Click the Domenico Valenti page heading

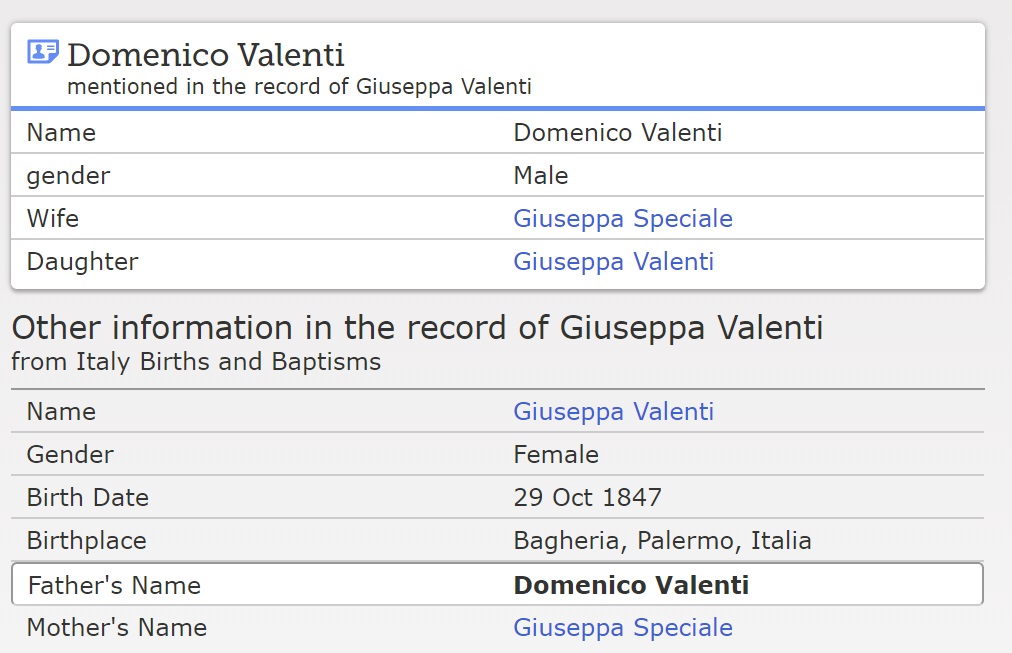(x=205, y=54)
